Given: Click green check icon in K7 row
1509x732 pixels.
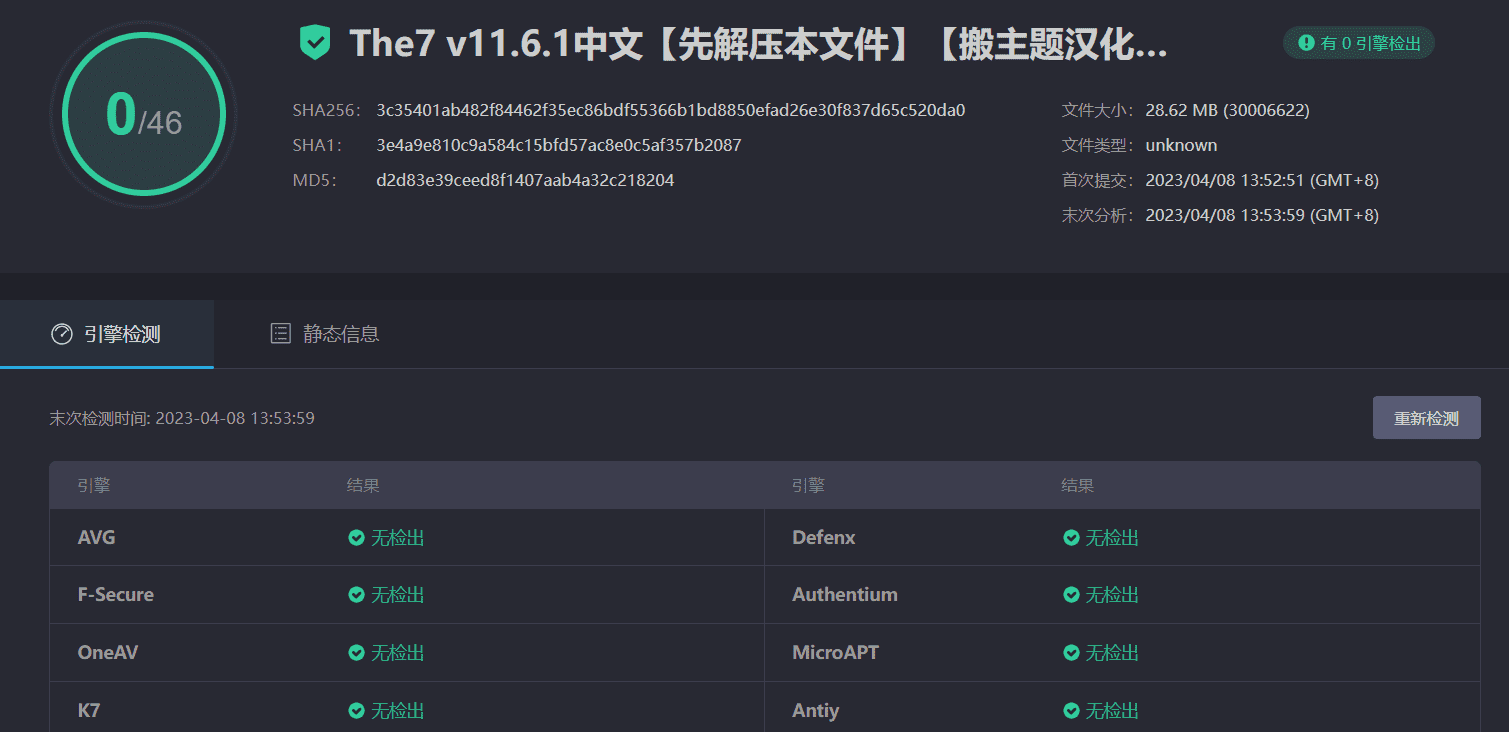Looking at the screenshot, I should 356,711.
